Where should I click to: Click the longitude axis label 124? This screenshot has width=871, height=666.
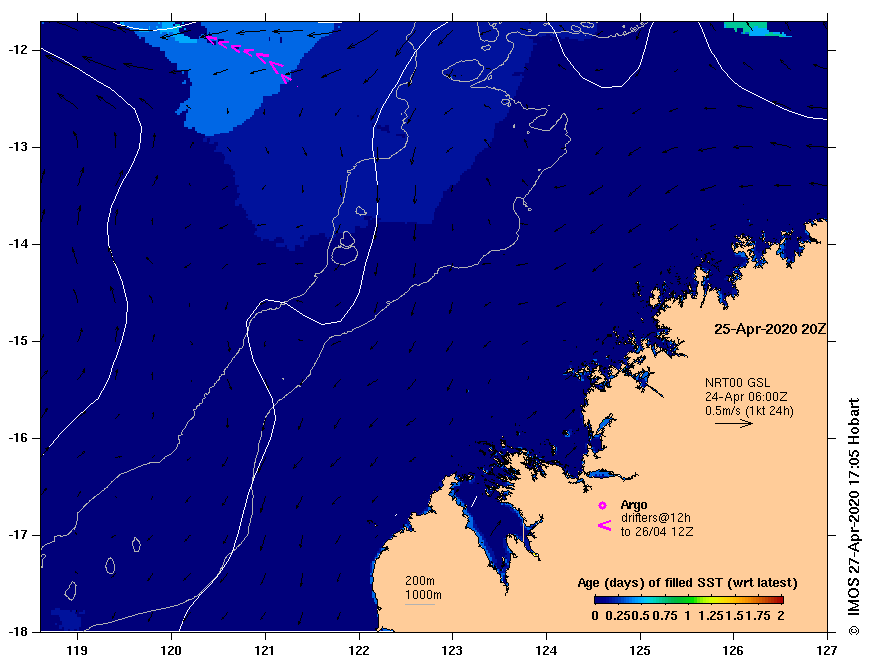pyautogui.click(x=546, y=650)
